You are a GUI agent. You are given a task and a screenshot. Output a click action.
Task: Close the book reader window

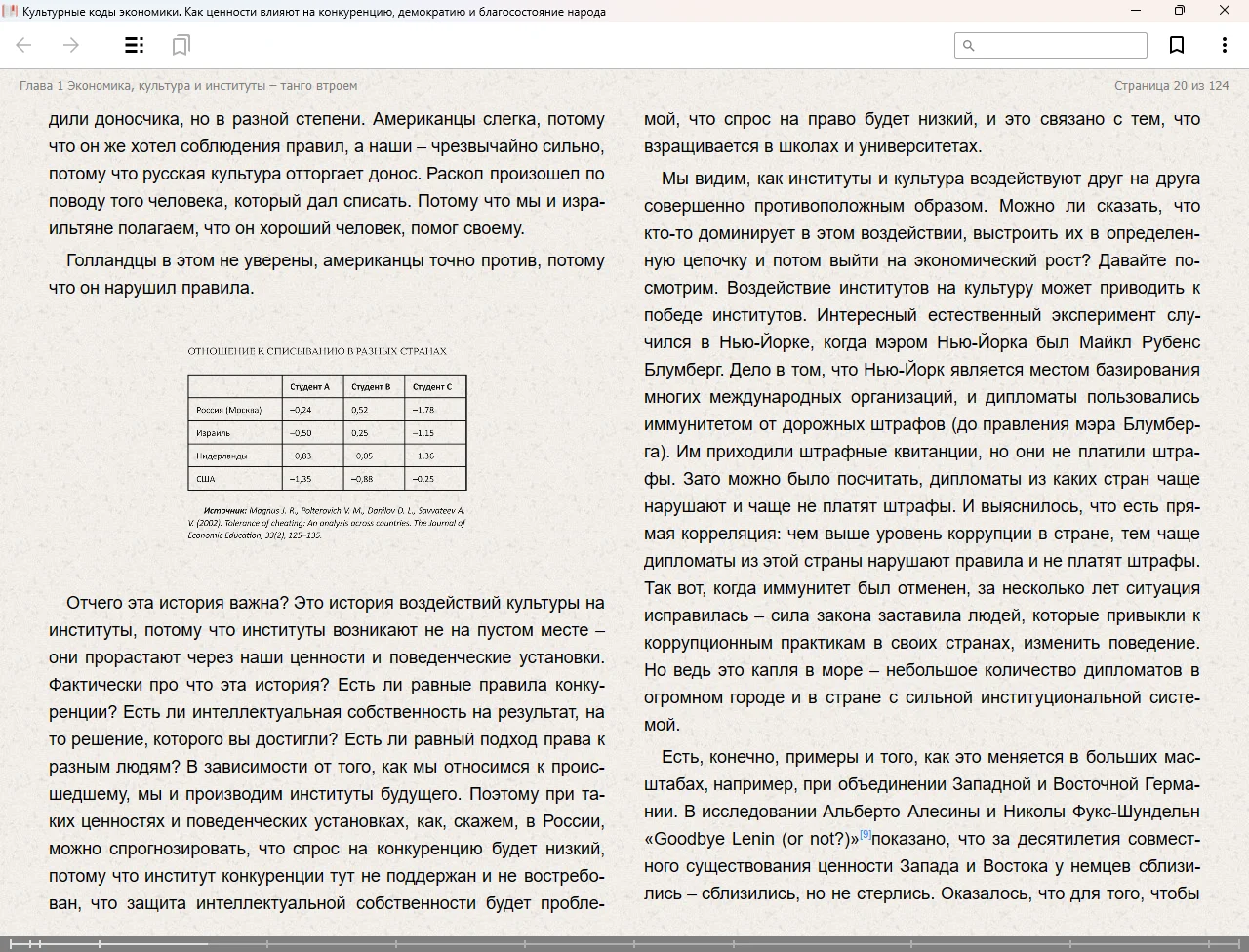[1224, 11]
